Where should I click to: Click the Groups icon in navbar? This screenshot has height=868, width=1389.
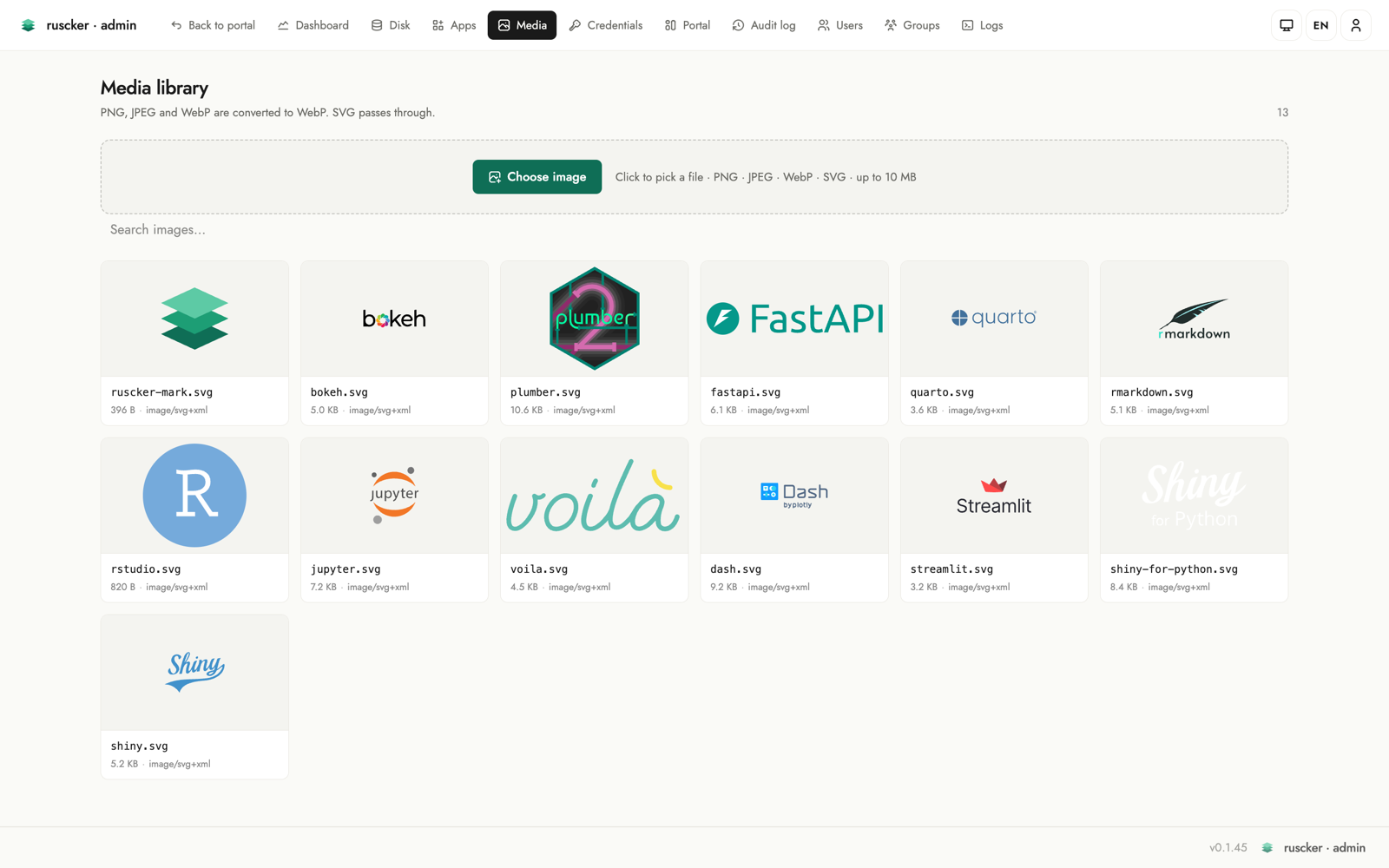tap(891, 25)
